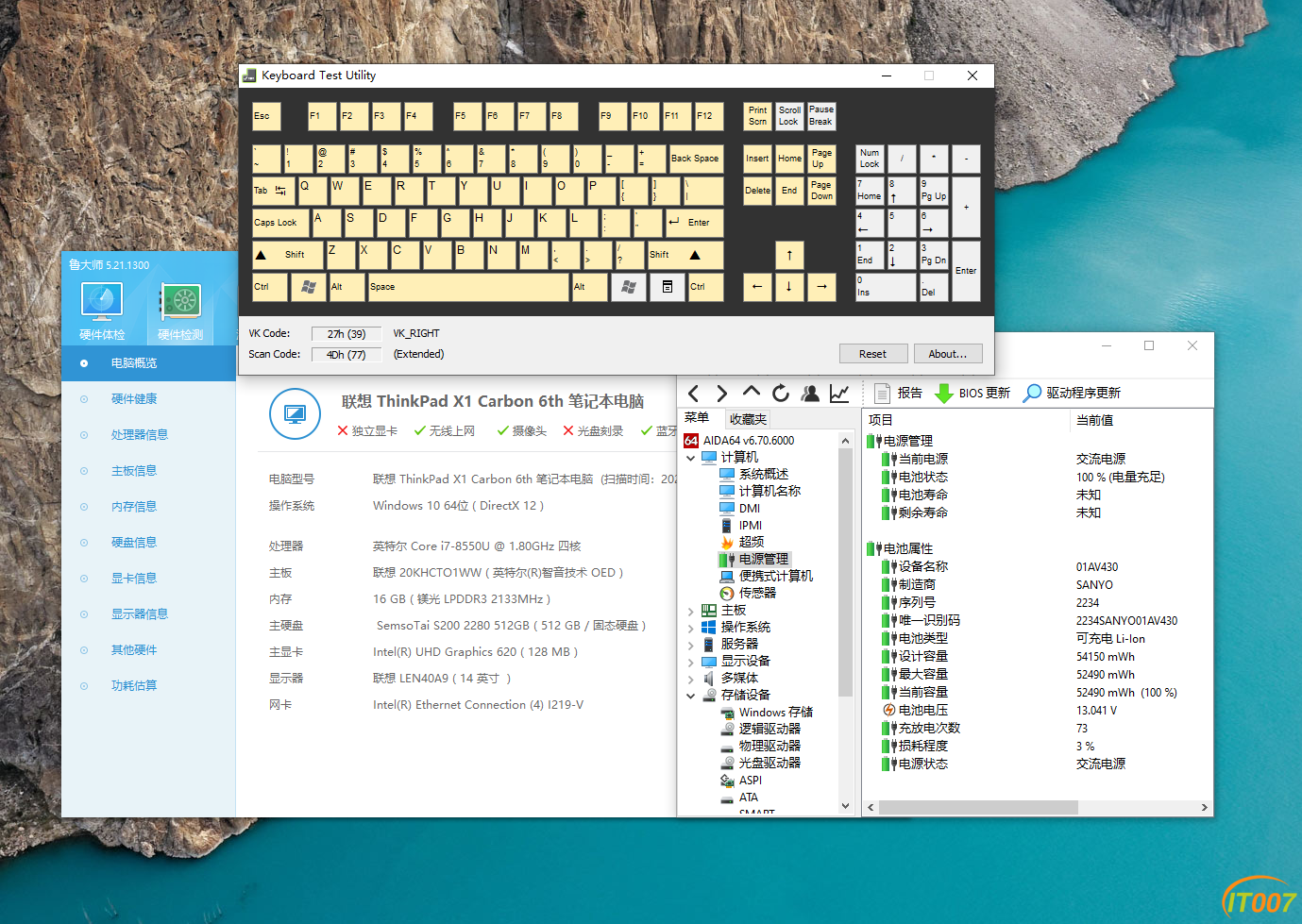Click the user silhouette icon in AIDA64 toolbar
Image resolution: width=1302 pixels, height=924 pixels.
point(810,394)
